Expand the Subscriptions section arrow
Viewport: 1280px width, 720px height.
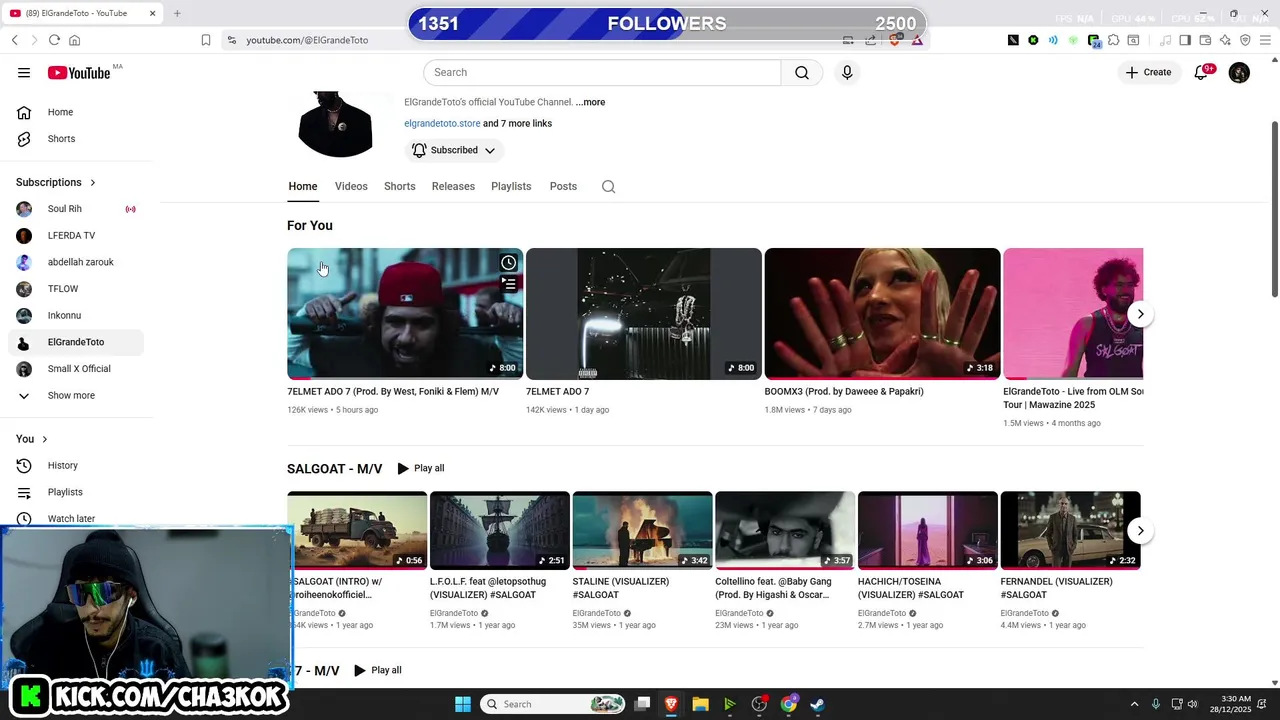(93, 182)
